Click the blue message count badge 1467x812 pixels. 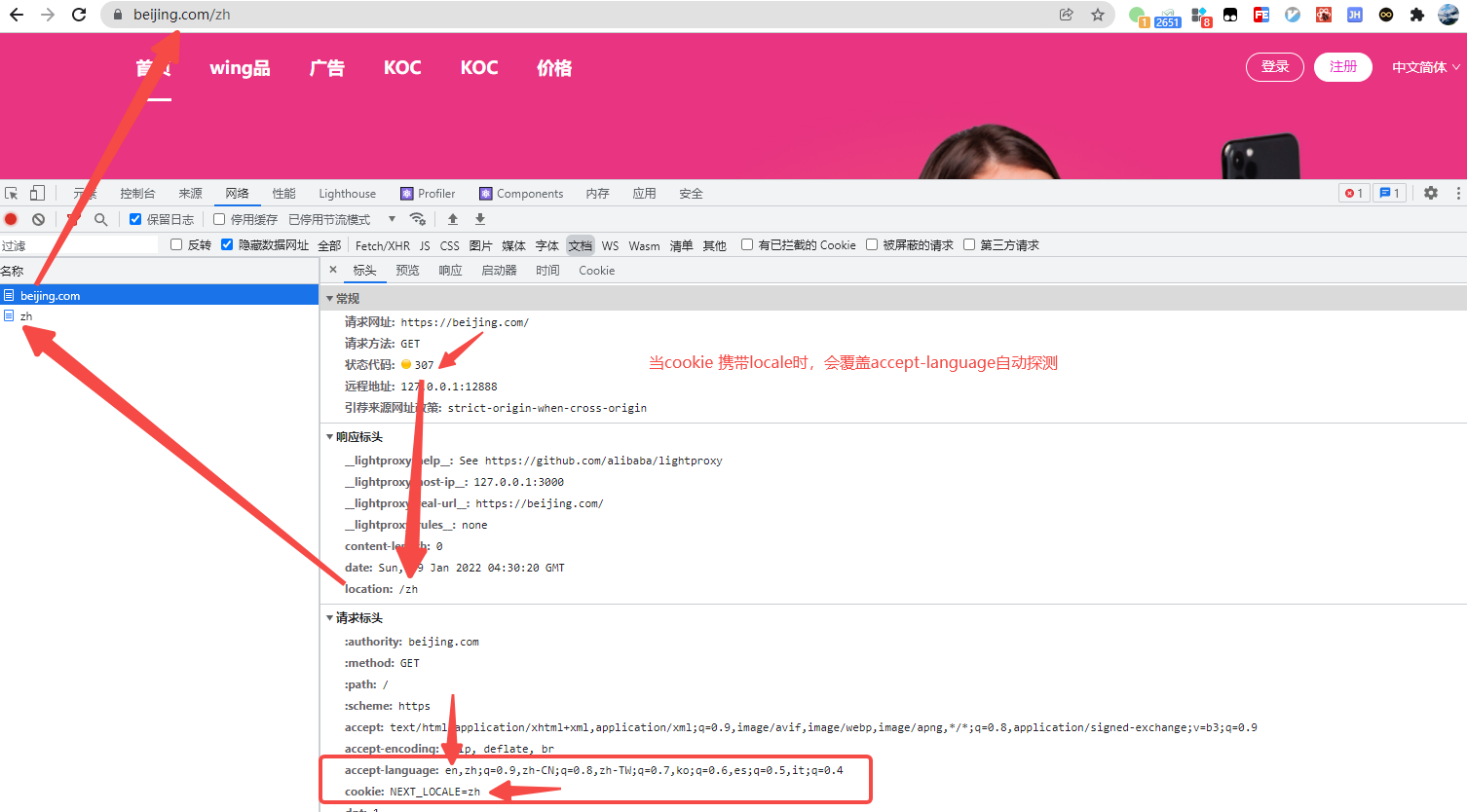click(1390, 193)
